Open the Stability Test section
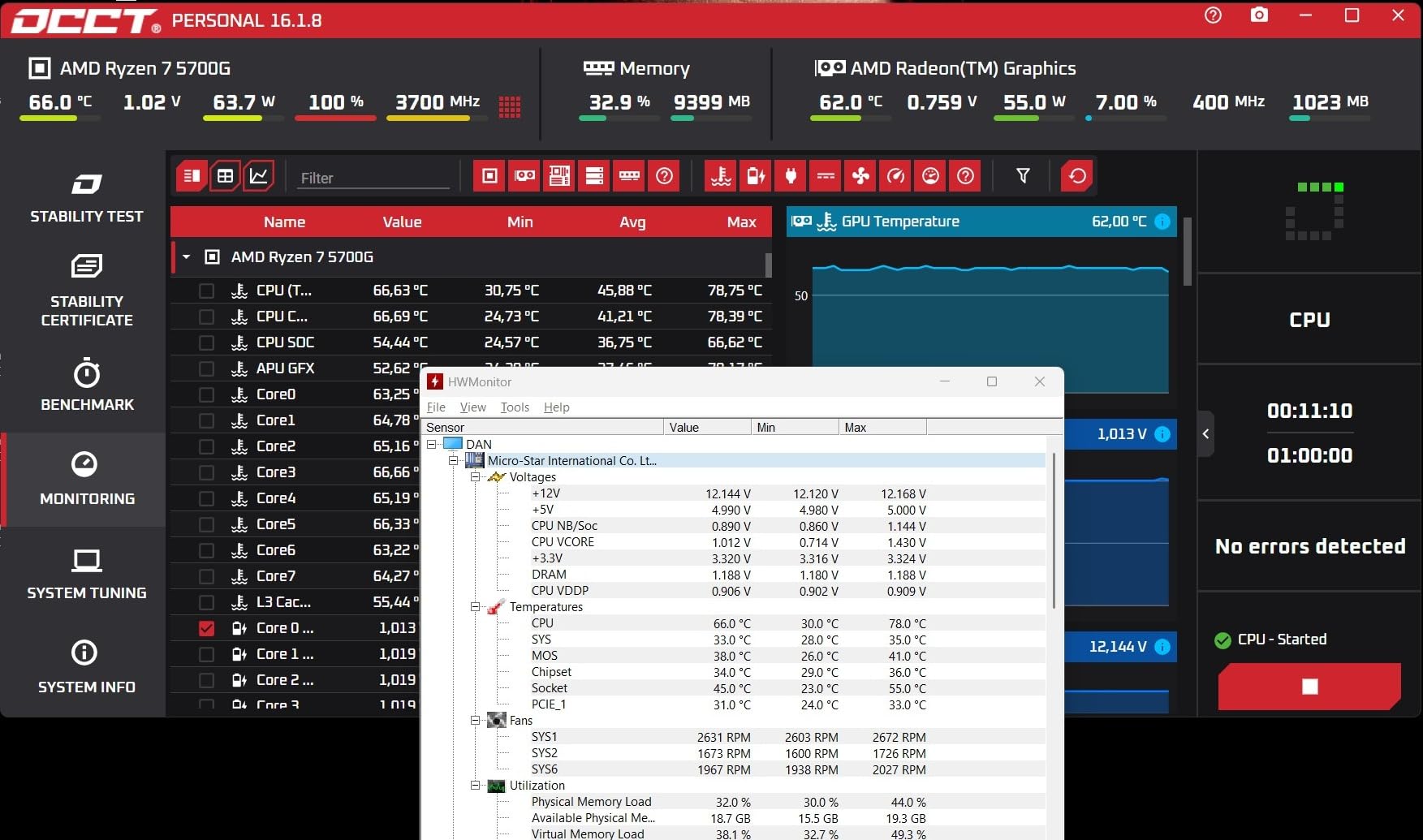The width and height of the screenshot is (1423, 840). [87, 197]
